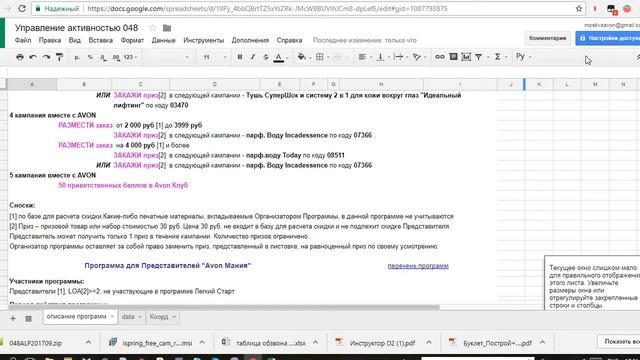The width and height of the screenshot is (640, 360).
Task: Open the Формат menu
Action: [132, 40]
